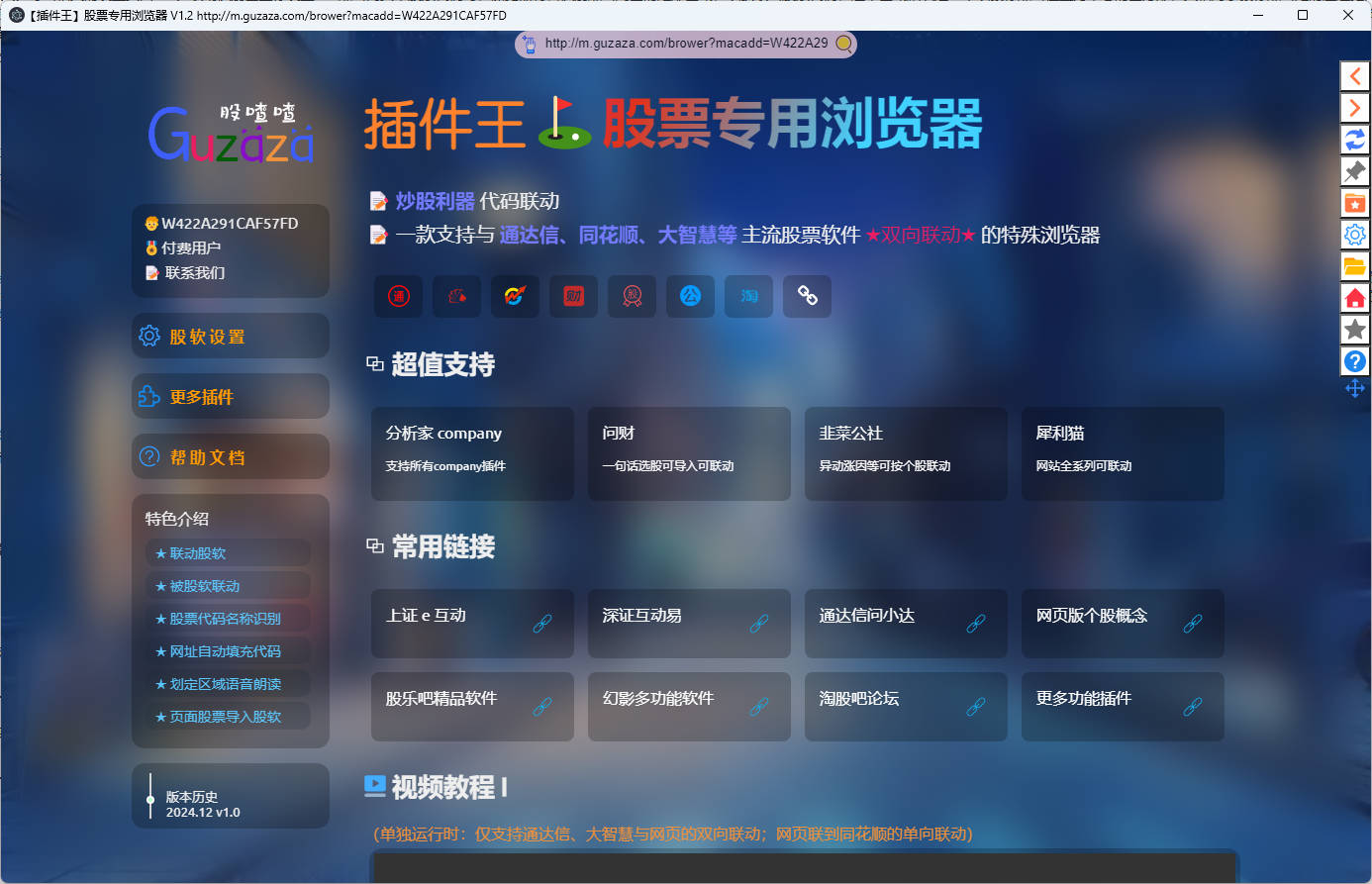Click the white chain link icon

tap(808, 296)
